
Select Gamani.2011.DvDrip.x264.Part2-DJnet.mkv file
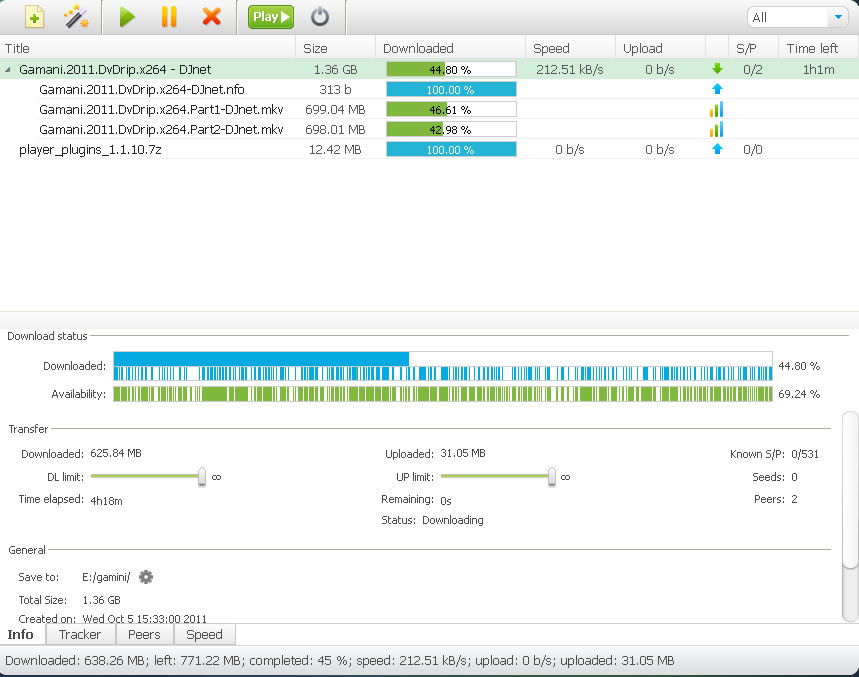161,129
